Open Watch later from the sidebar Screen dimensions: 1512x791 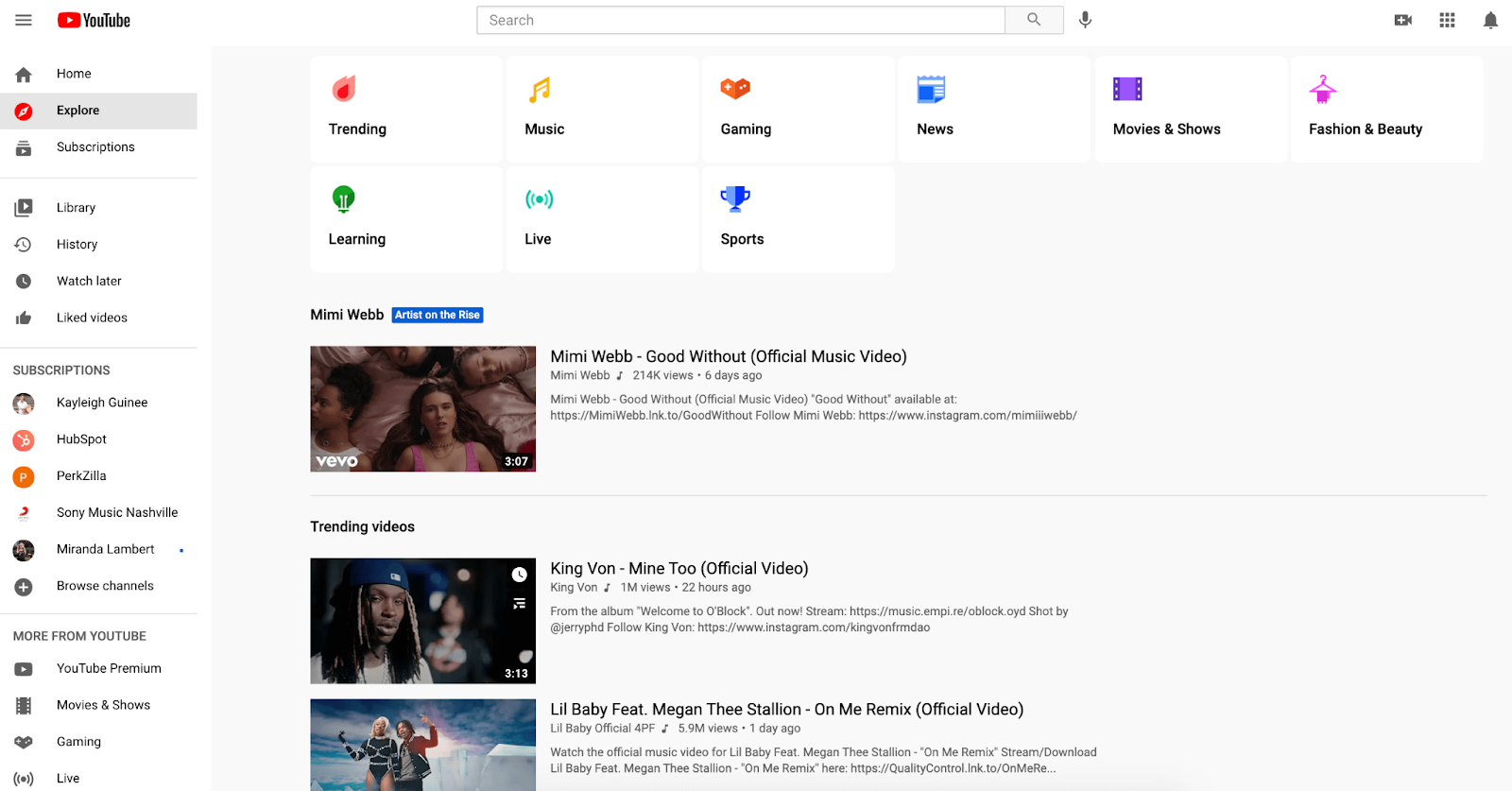coord(98,282)
